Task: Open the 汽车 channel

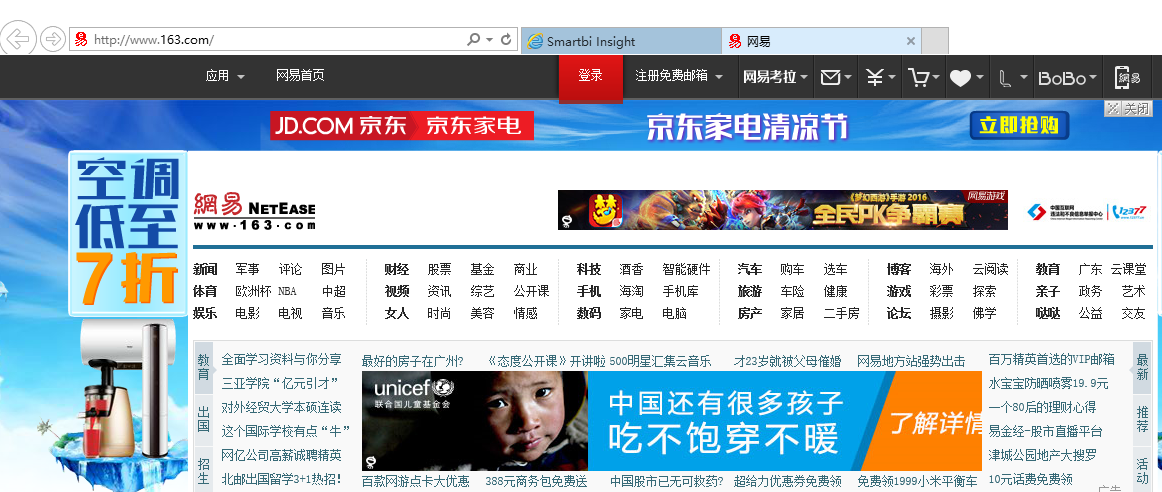Action: [x=749, y=270]
